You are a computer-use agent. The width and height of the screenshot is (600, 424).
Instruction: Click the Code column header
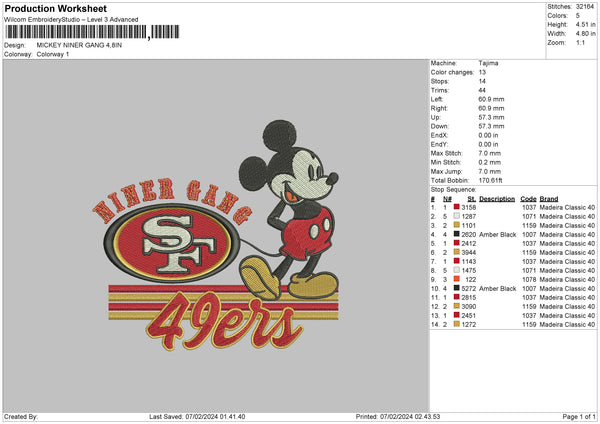(528, 199)
